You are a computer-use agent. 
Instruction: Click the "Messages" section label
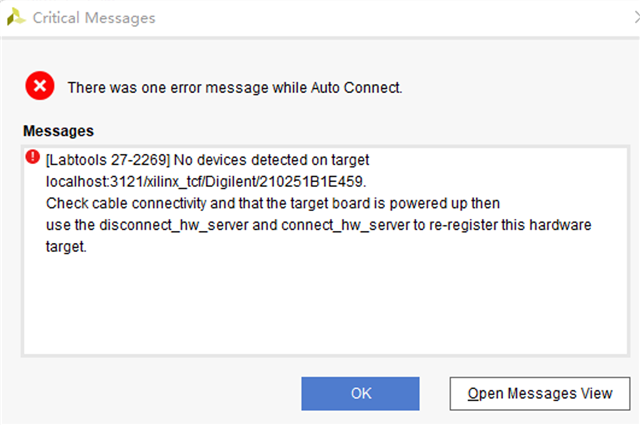58,131
